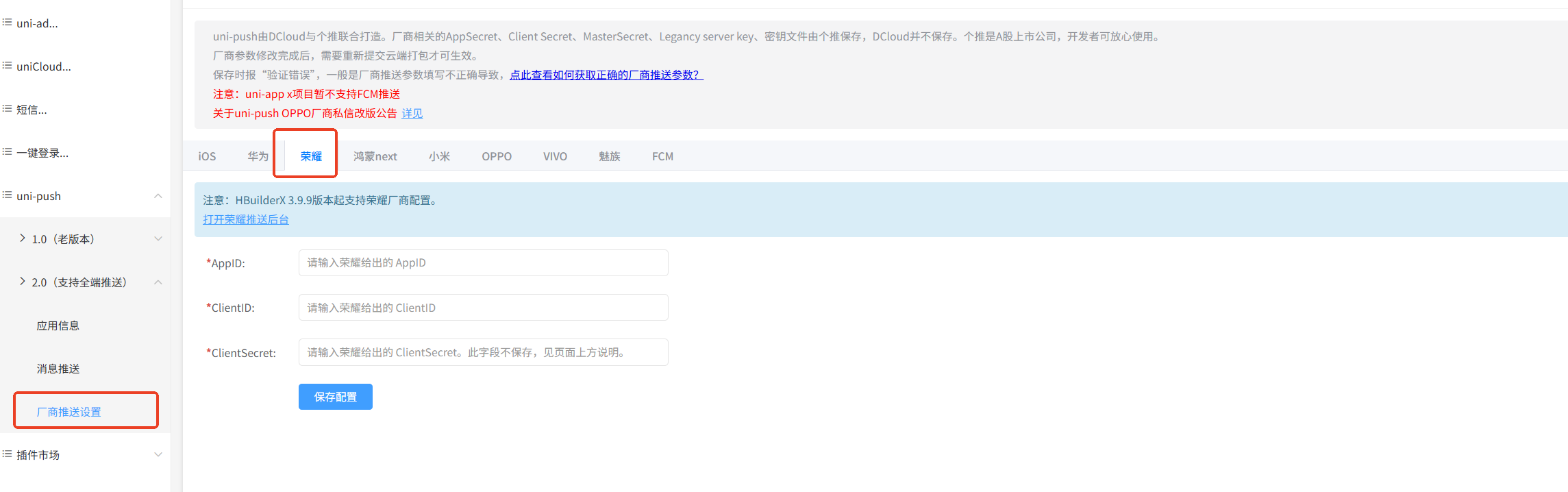Click the *AppID: field label
1568x492 pixels.
tap(225, 263)
